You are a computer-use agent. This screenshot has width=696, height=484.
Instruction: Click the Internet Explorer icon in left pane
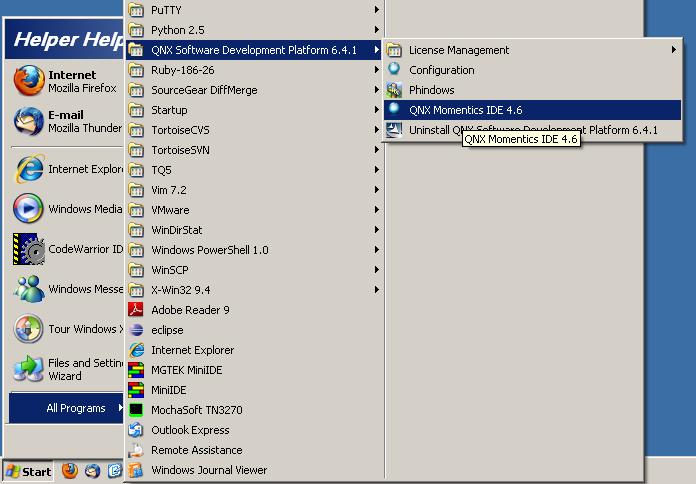[28, 169]
